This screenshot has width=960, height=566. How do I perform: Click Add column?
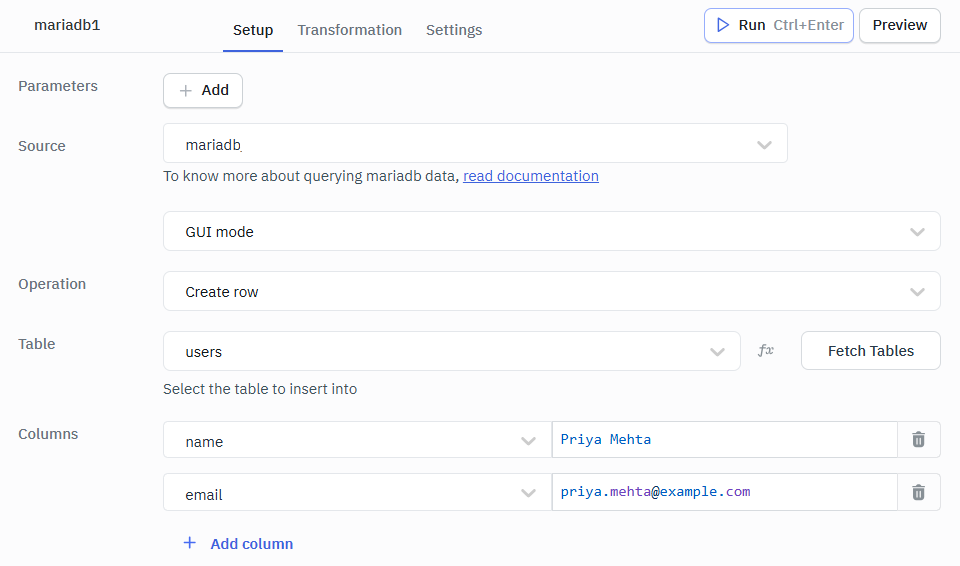238,543
